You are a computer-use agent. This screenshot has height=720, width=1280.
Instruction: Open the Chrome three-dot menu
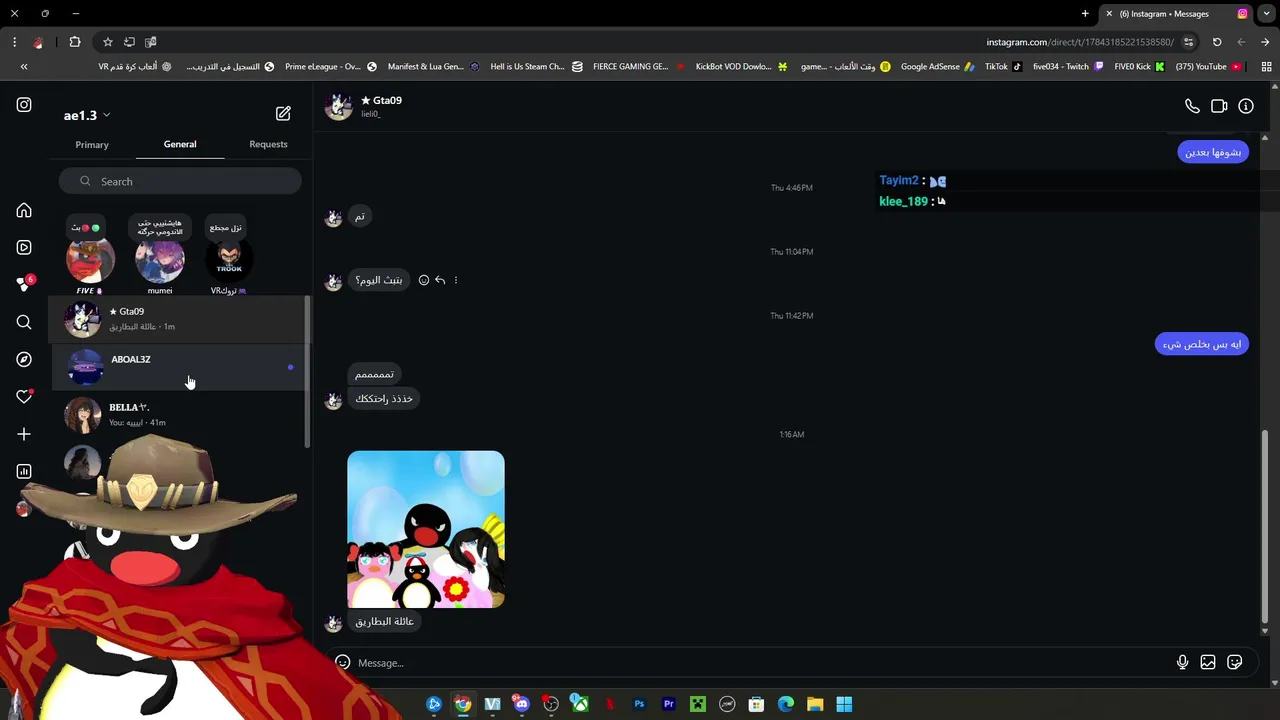pos(14,42)
